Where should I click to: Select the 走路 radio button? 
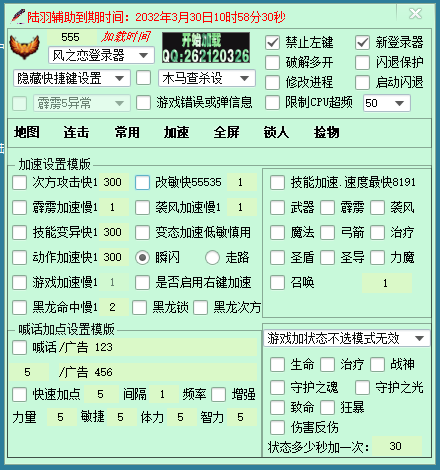click(x=212, y=257)
